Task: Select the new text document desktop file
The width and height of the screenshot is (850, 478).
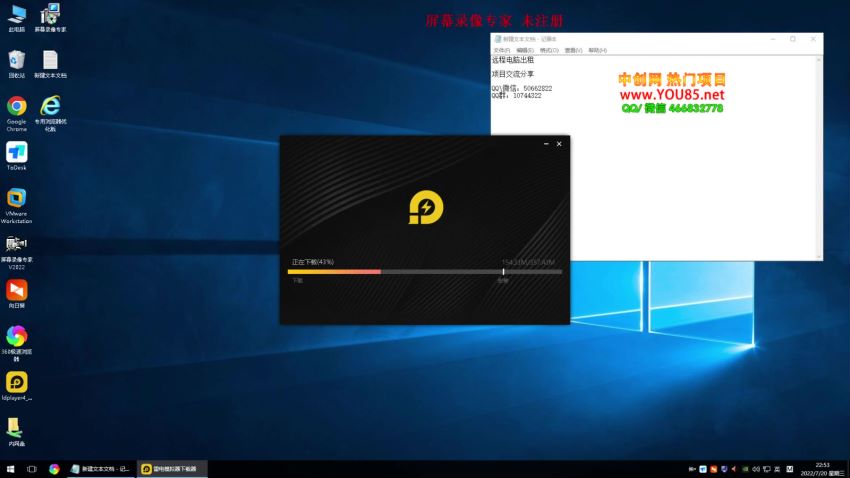Action: [50, 64]
